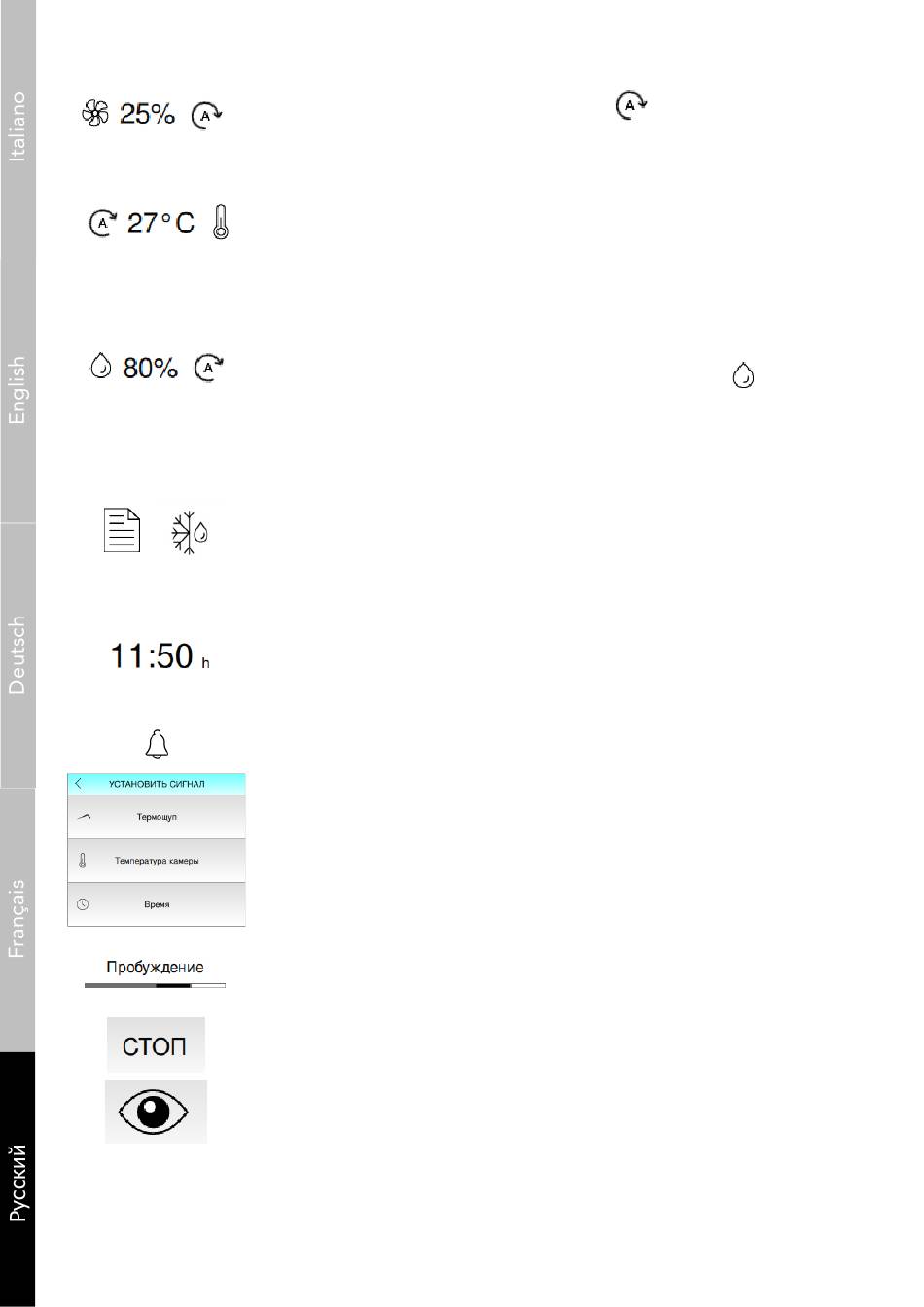Click the fan speed icon beside 25%
Image resolution: width=924 pixels, height=1307 pixels.
click(x=94, y=115)
